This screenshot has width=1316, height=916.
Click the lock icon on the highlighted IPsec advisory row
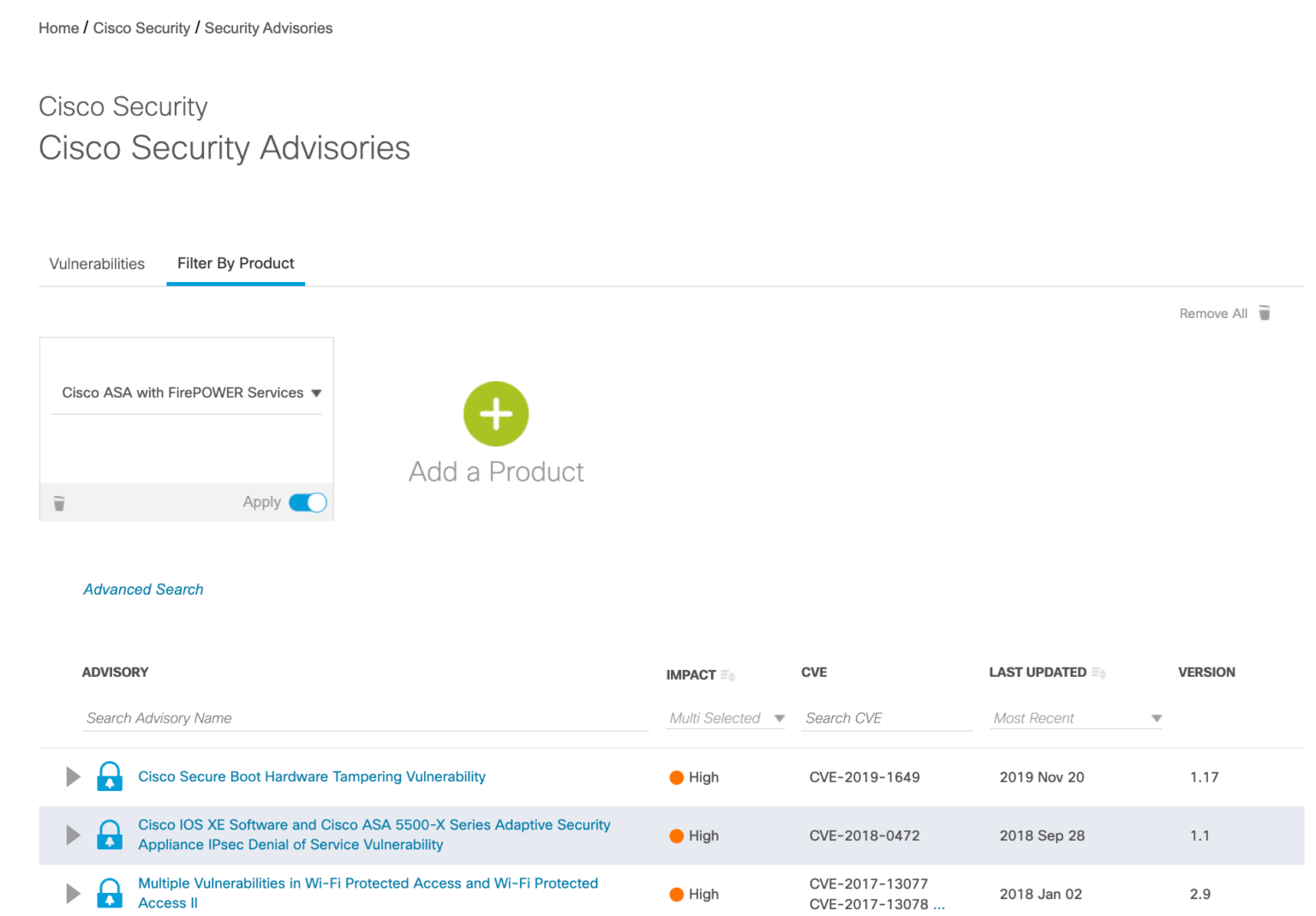[x=109, y=835]
